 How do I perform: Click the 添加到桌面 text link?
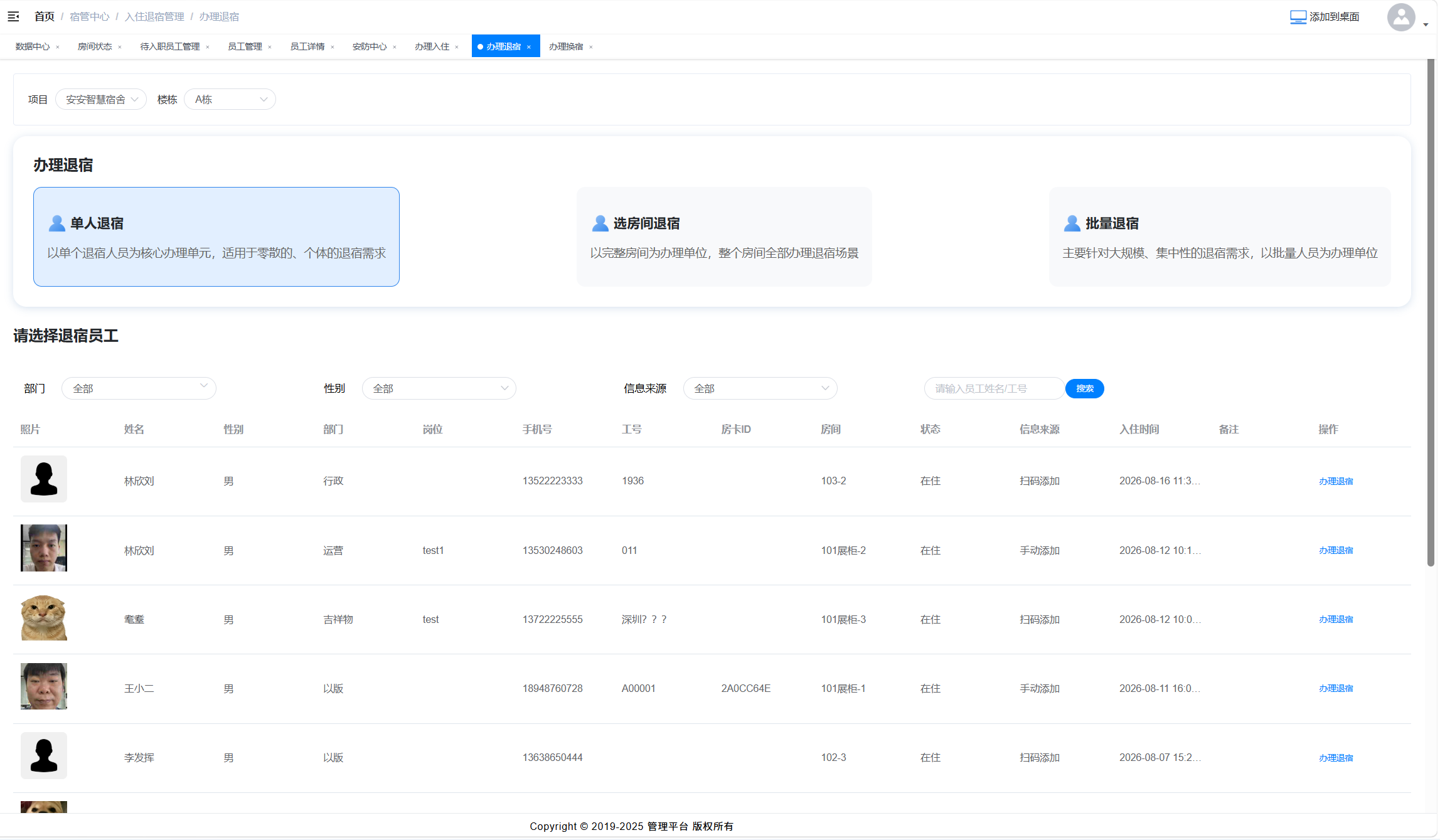pos(1334,17)
